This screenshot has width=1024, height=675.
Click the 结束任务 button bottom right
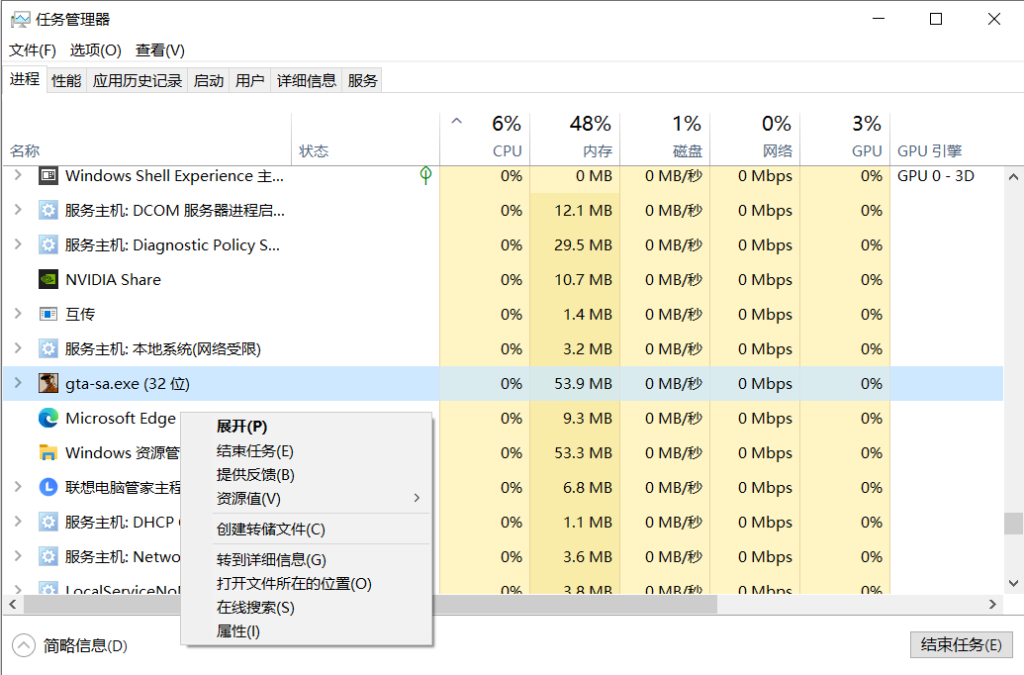pyautogui.click(x=960, y=645)
